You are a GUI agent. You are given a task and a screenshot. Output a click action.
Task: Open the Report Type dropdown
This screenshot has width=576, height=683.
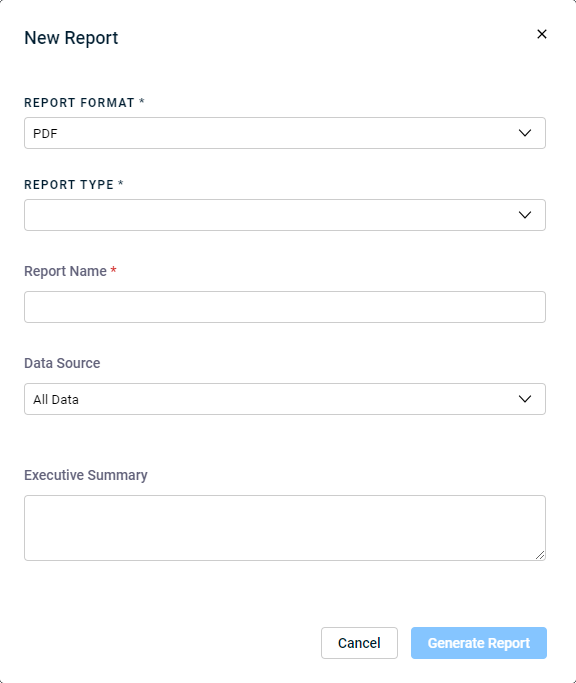tap(285, 215)
